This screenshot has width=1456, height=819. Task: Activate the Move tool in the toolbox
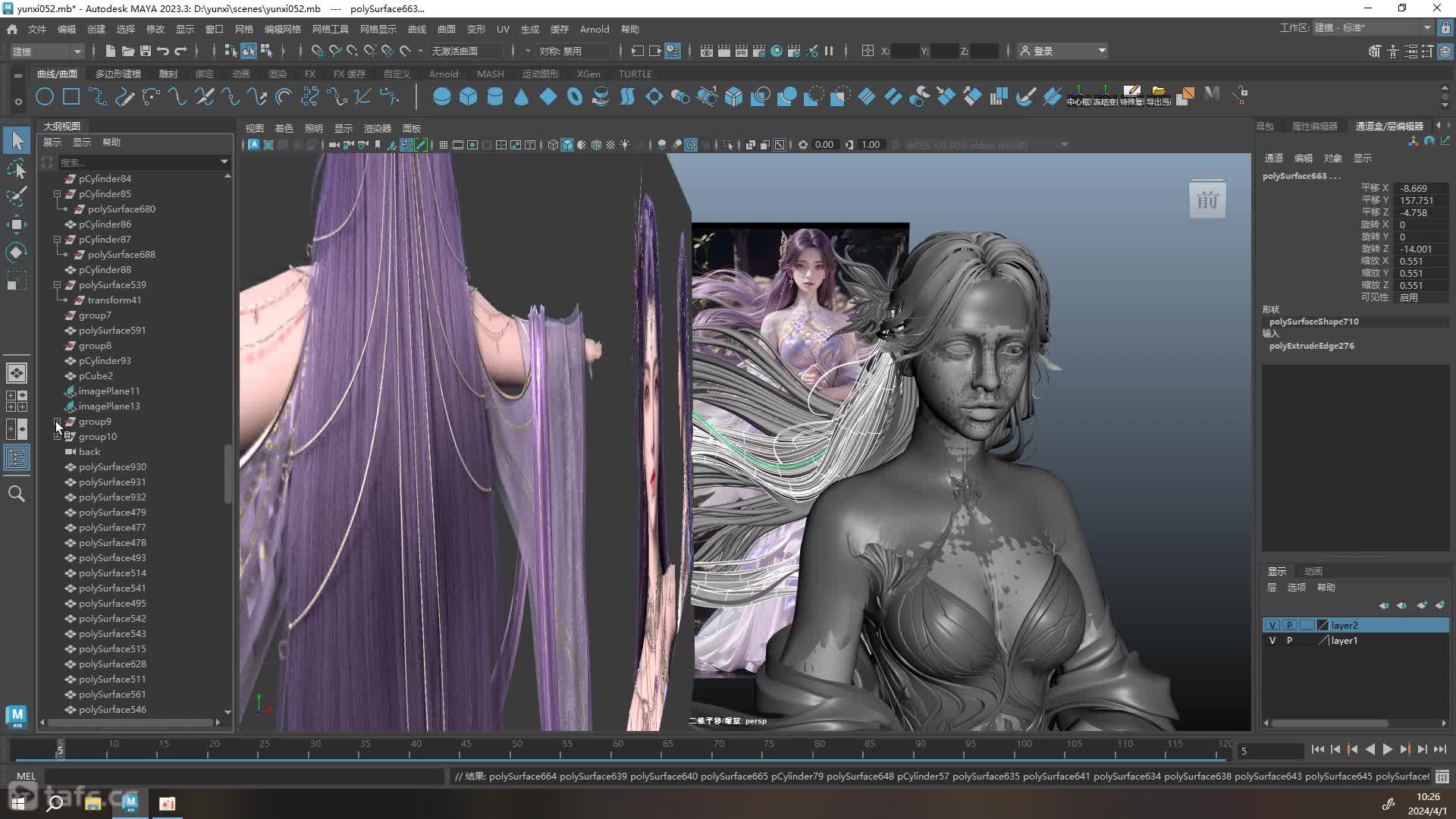point(17,224)
